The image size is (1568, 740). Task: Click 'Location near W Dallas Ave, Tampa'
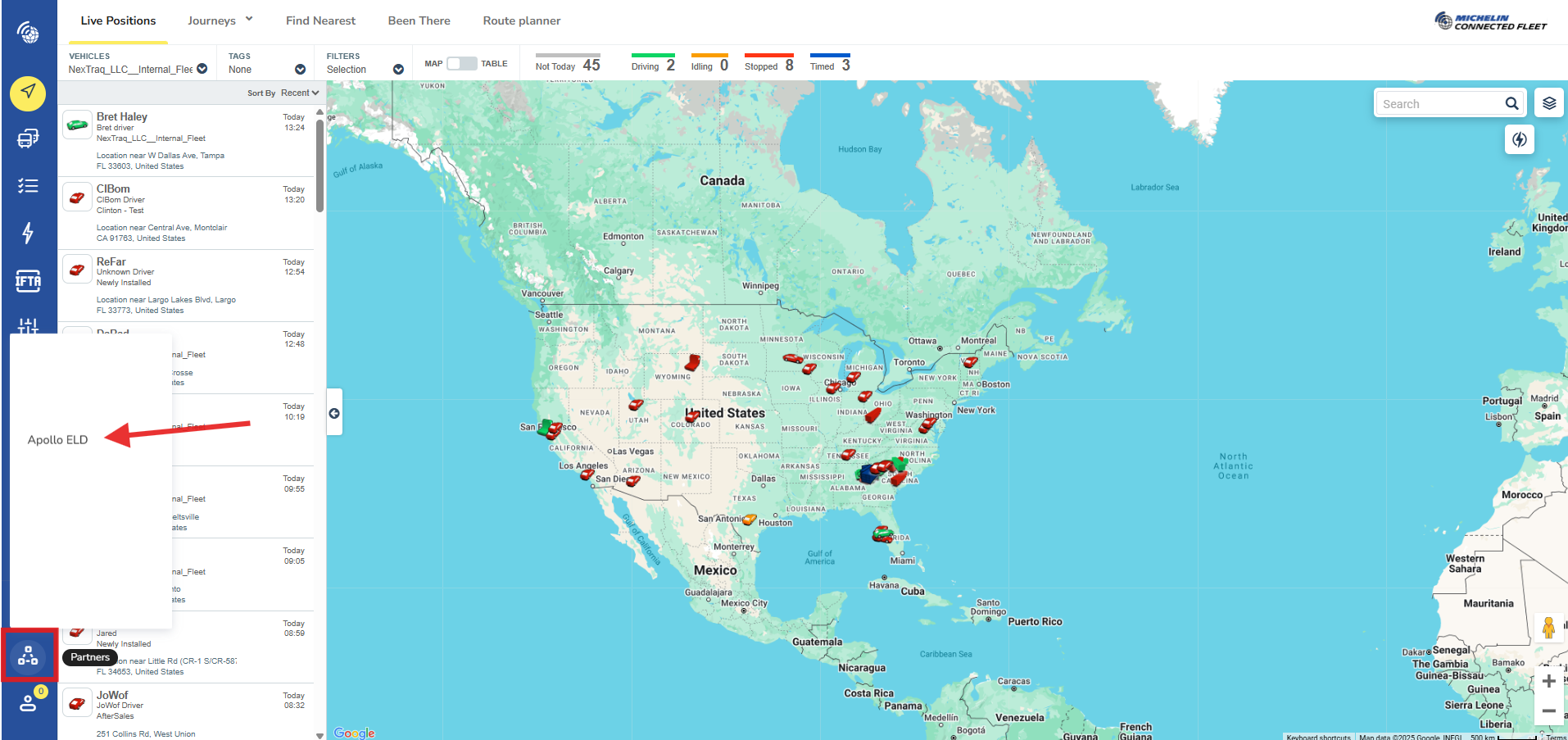tap(161, 155)
